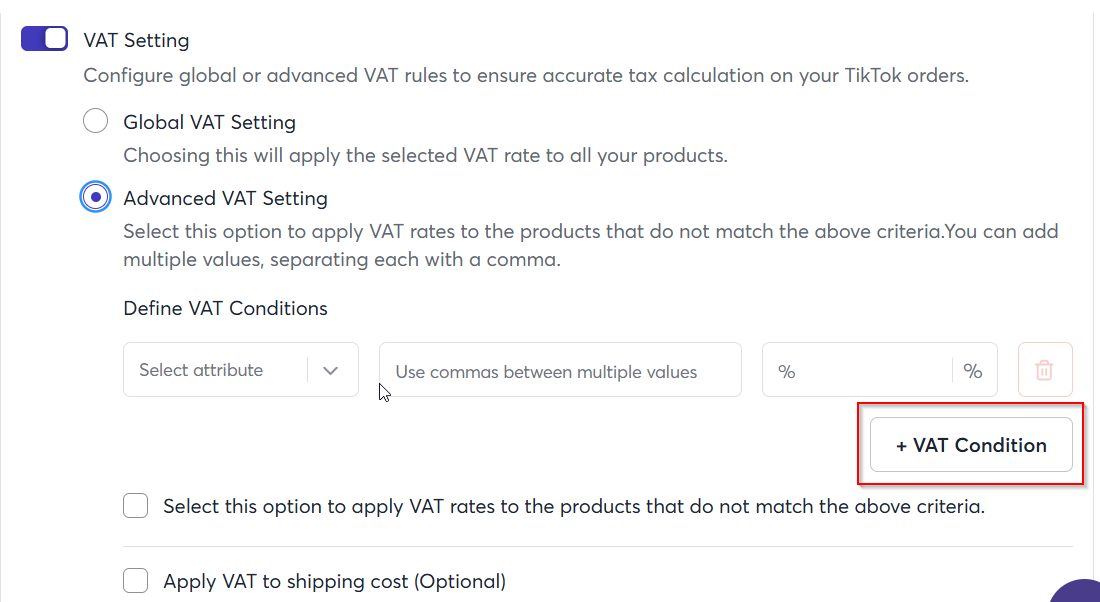Expand attribute list via chevron arrow
Image resolution: width=1100 pixels, height=602 pixels.
pos(330,370)
